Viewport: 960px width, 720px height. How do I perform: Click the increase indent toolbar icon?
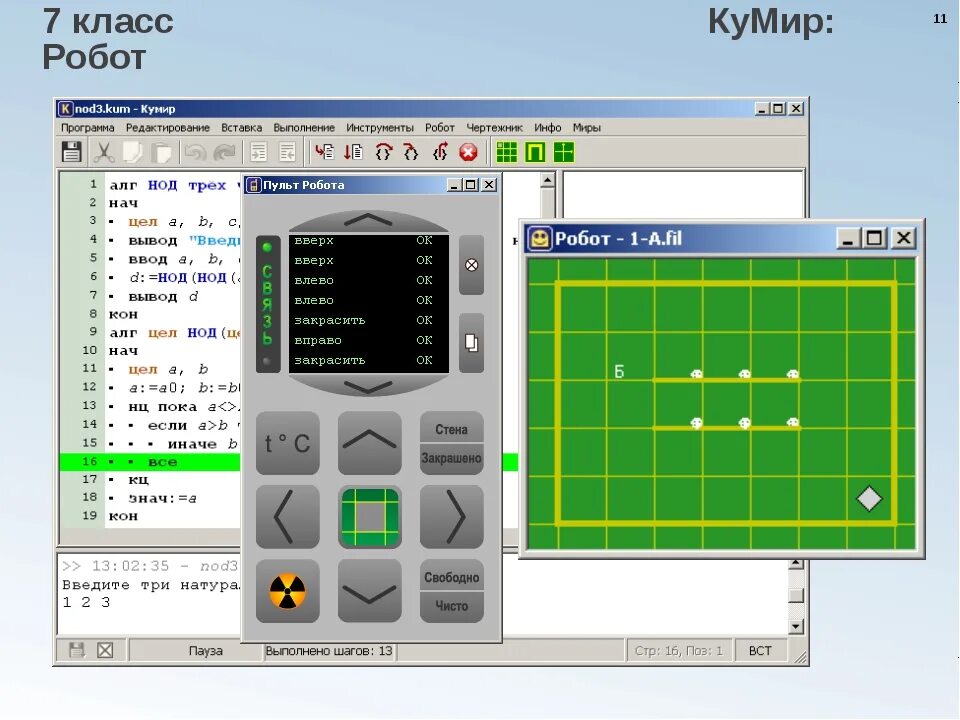pos(259,152)
